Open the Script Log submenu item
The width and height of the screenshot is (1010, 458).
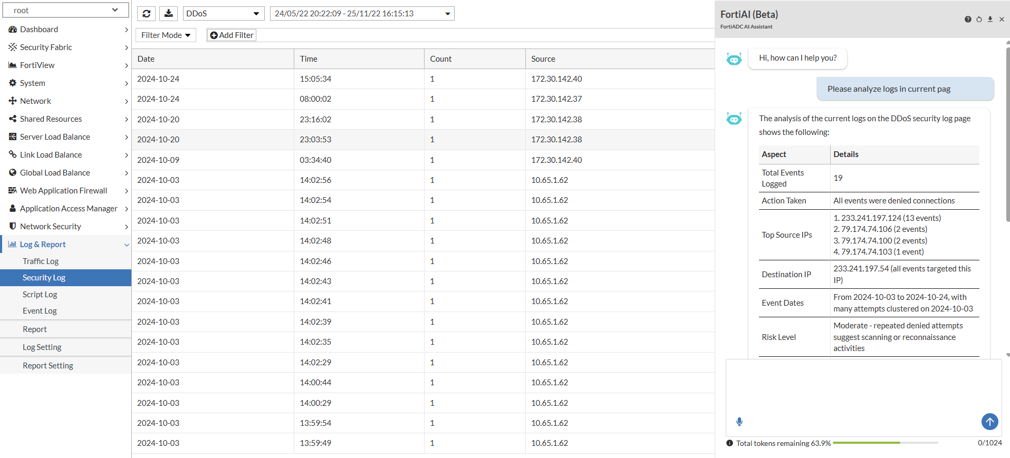click(x=66, y=294)
